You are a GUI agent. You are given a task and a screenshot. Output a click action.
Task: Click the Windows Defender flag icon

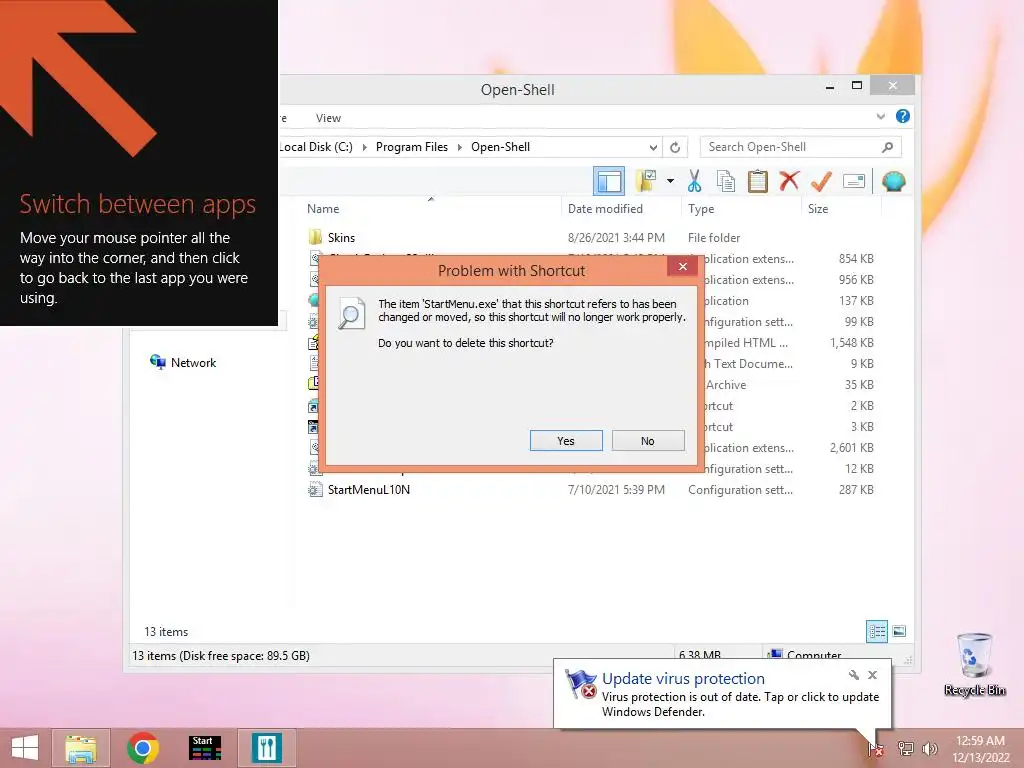[581, 684]
